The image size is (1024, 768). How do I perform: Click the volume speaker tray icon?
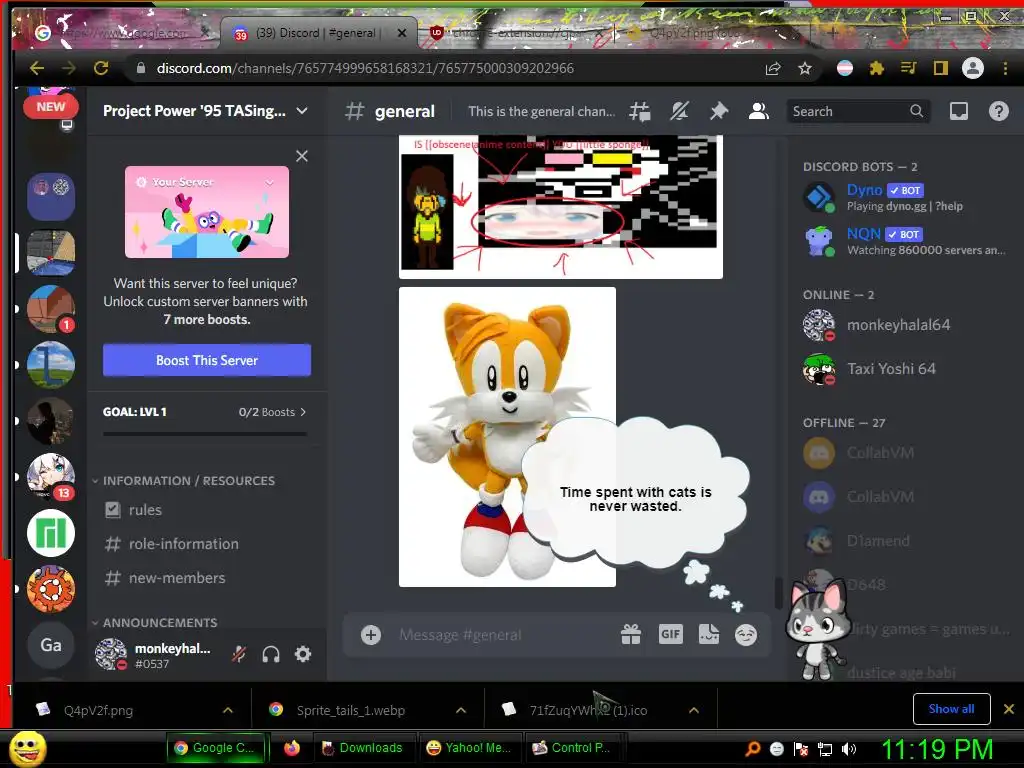point(849,749)
